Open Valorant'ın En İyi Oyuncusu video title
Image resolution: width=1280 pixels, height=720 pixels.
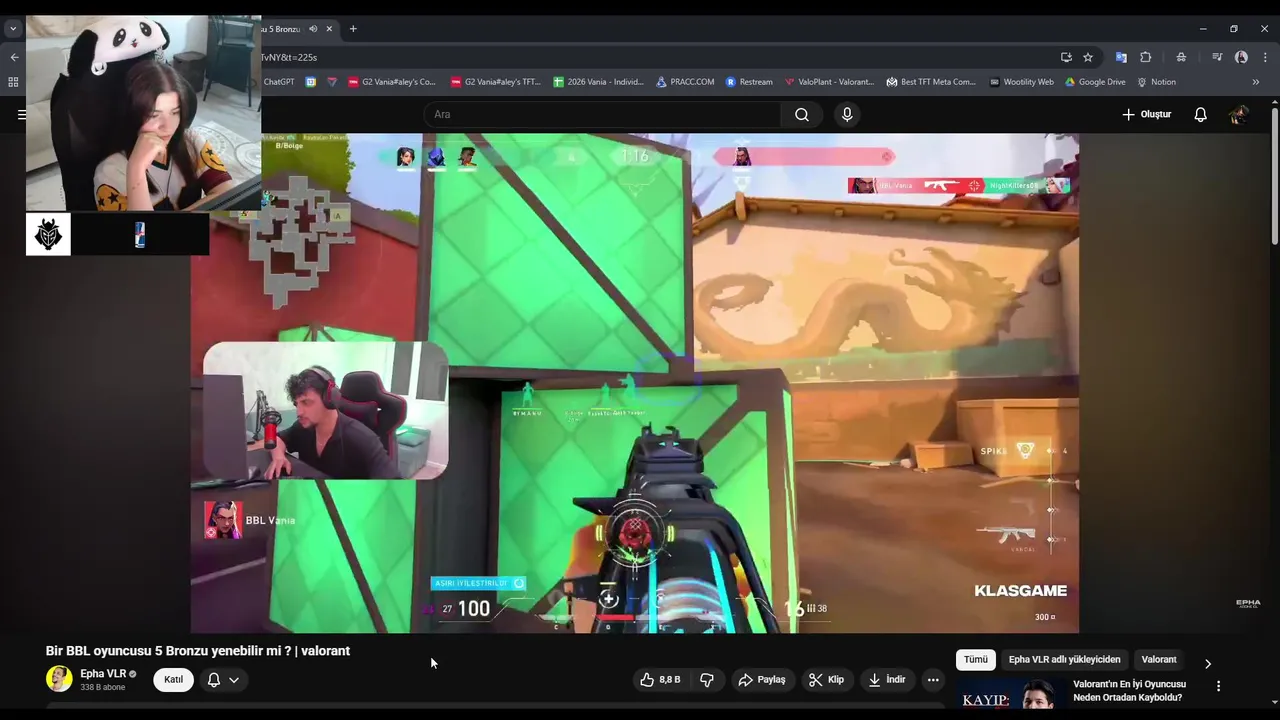tap(1129, 691)
